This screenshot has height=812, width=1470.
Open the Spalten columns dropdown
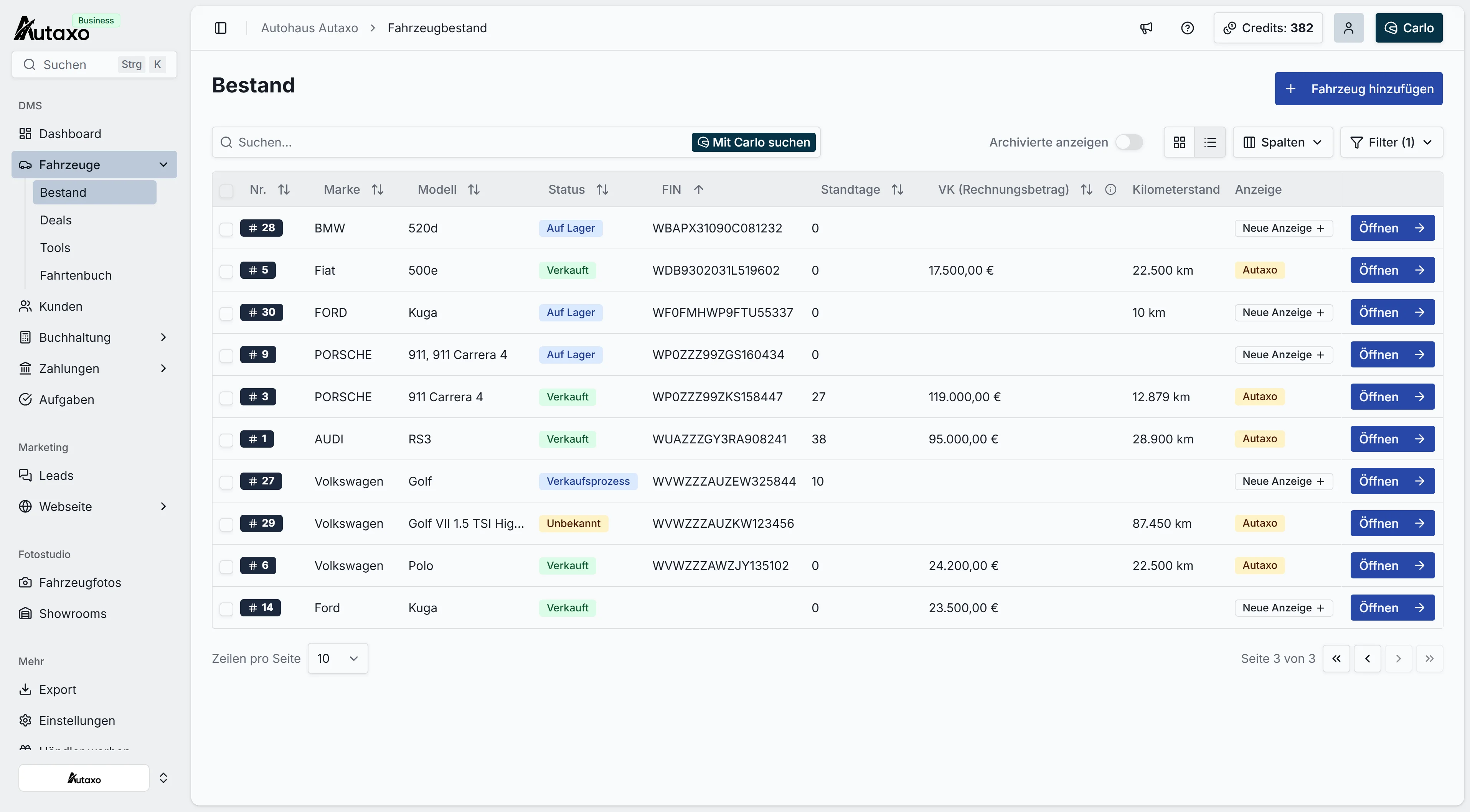1282,142
